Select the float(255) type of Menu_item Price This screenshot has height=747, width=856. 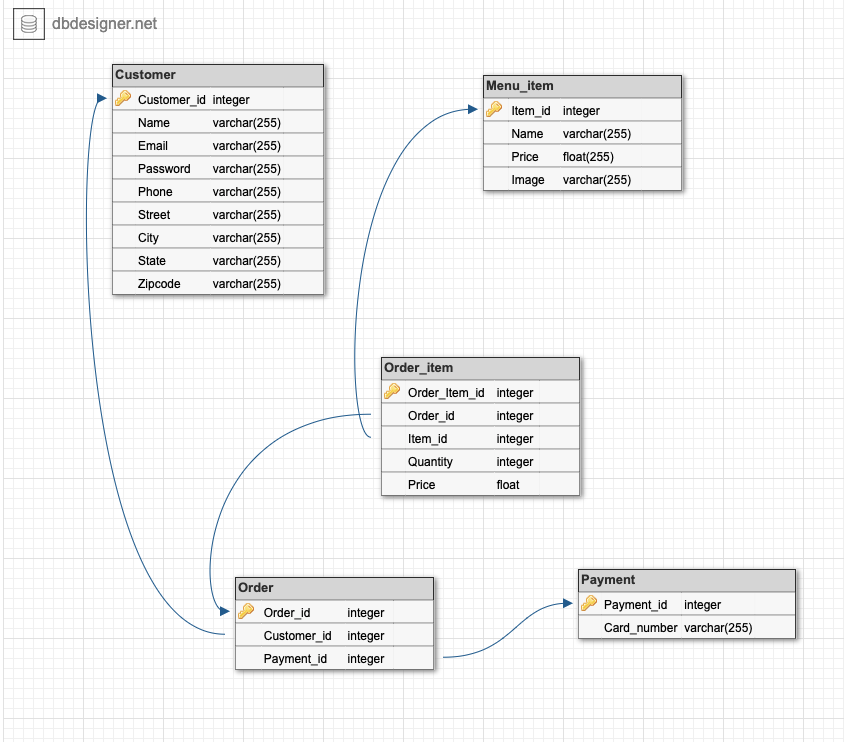588,157
